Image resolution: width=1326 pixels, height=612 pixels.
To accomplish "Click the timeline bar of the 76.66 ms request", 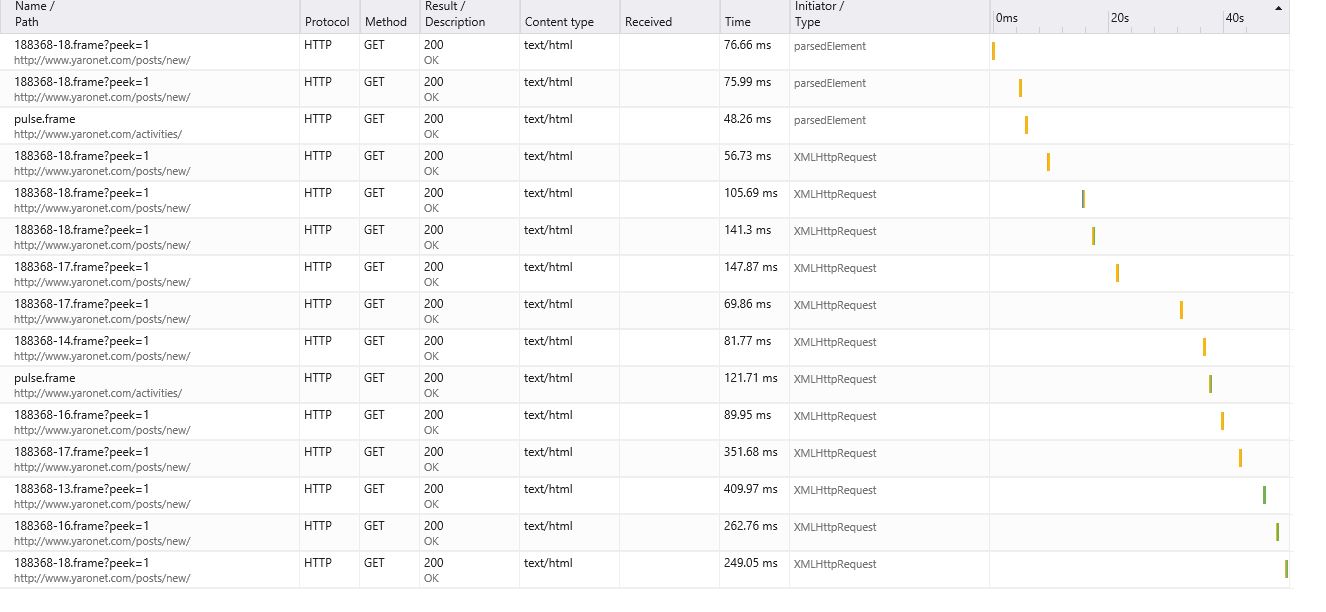I will tap(993, 51).
